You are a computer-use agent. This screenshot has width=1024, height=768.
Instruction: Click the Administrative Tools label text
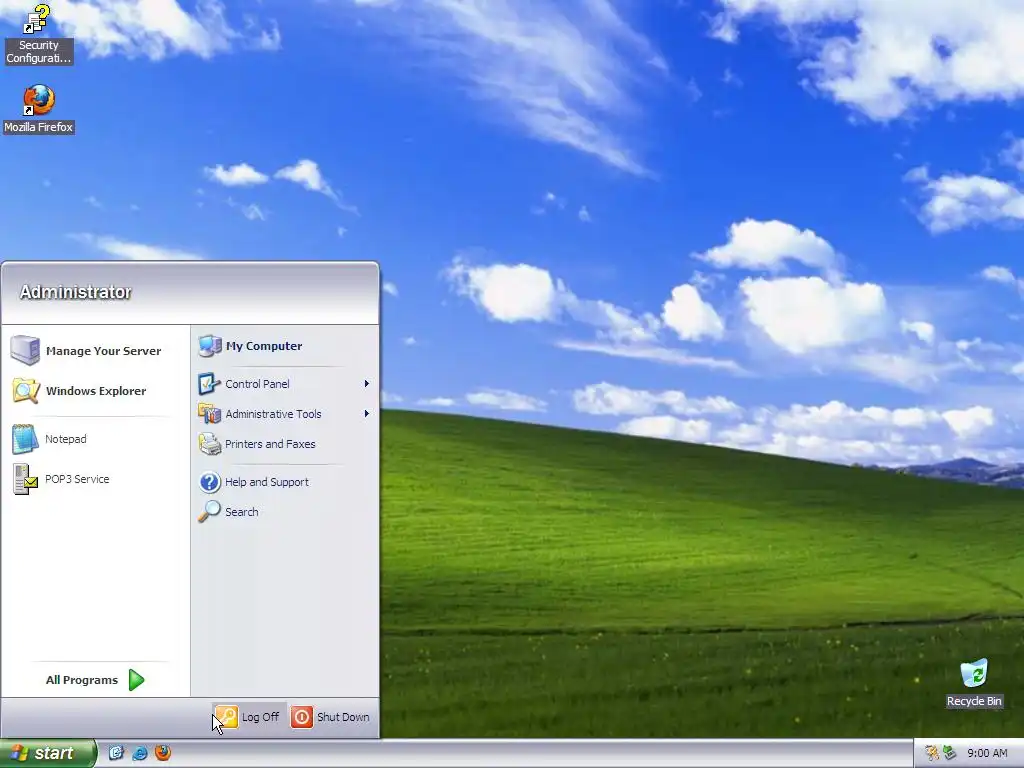click(274, 413)
